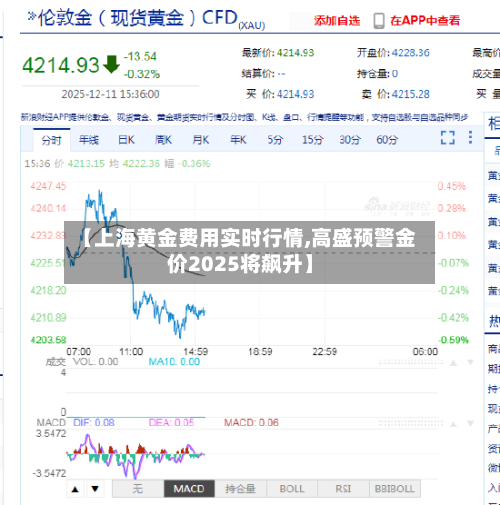Viewport: 500px width, 505px height.
Task: Choose the BBIBOLL indicator button
Action: pyautogui.click(x=395, y=489)
